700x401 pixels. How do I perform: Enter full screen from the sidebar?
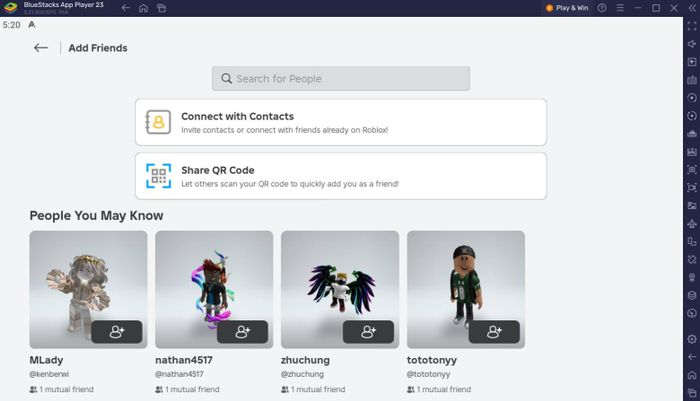692,26
